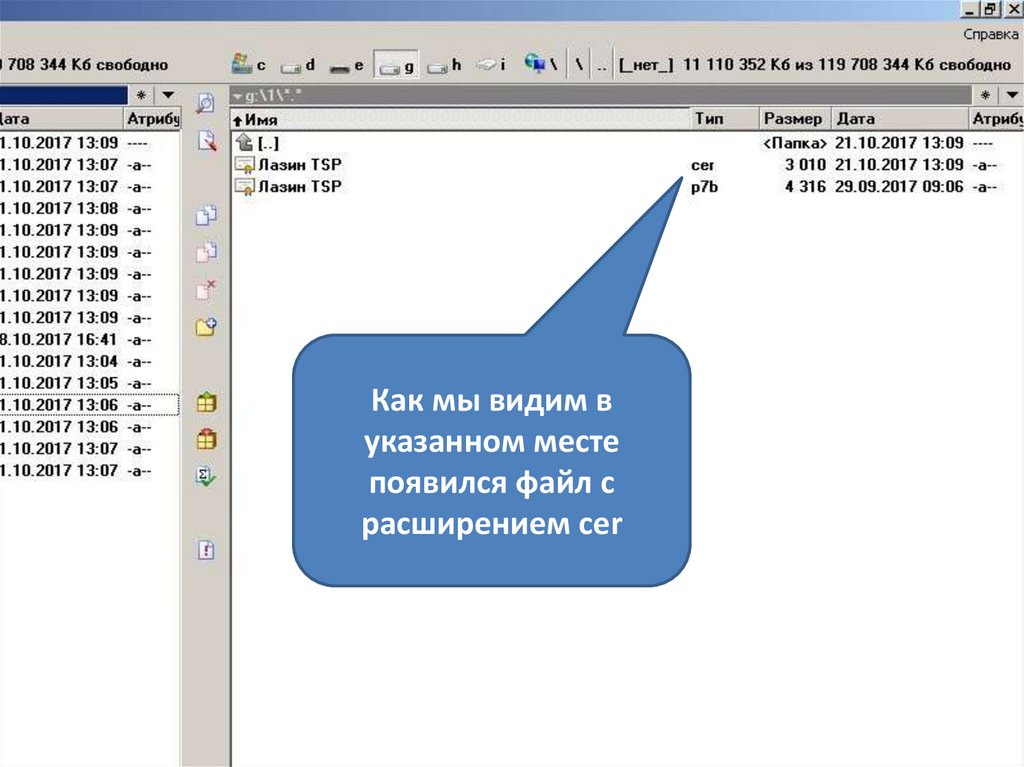Click the copy files icon
Screen dimensions: 1024x767
[x=206, y=215]
